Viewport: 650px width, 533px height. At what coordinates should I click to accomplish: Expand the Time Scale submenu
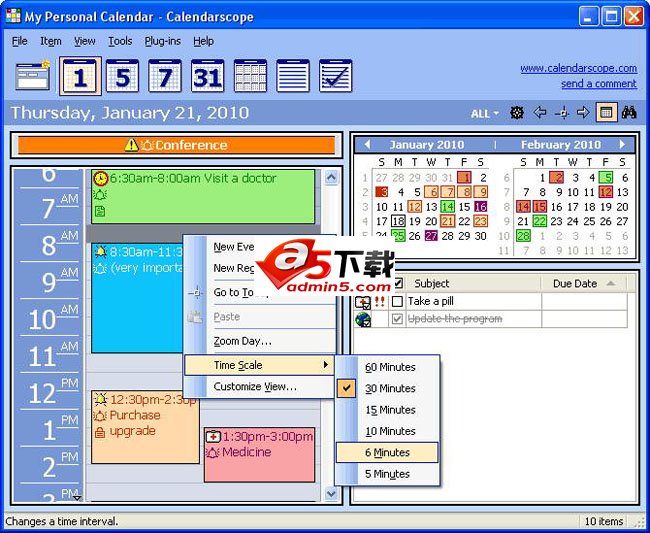259,365
